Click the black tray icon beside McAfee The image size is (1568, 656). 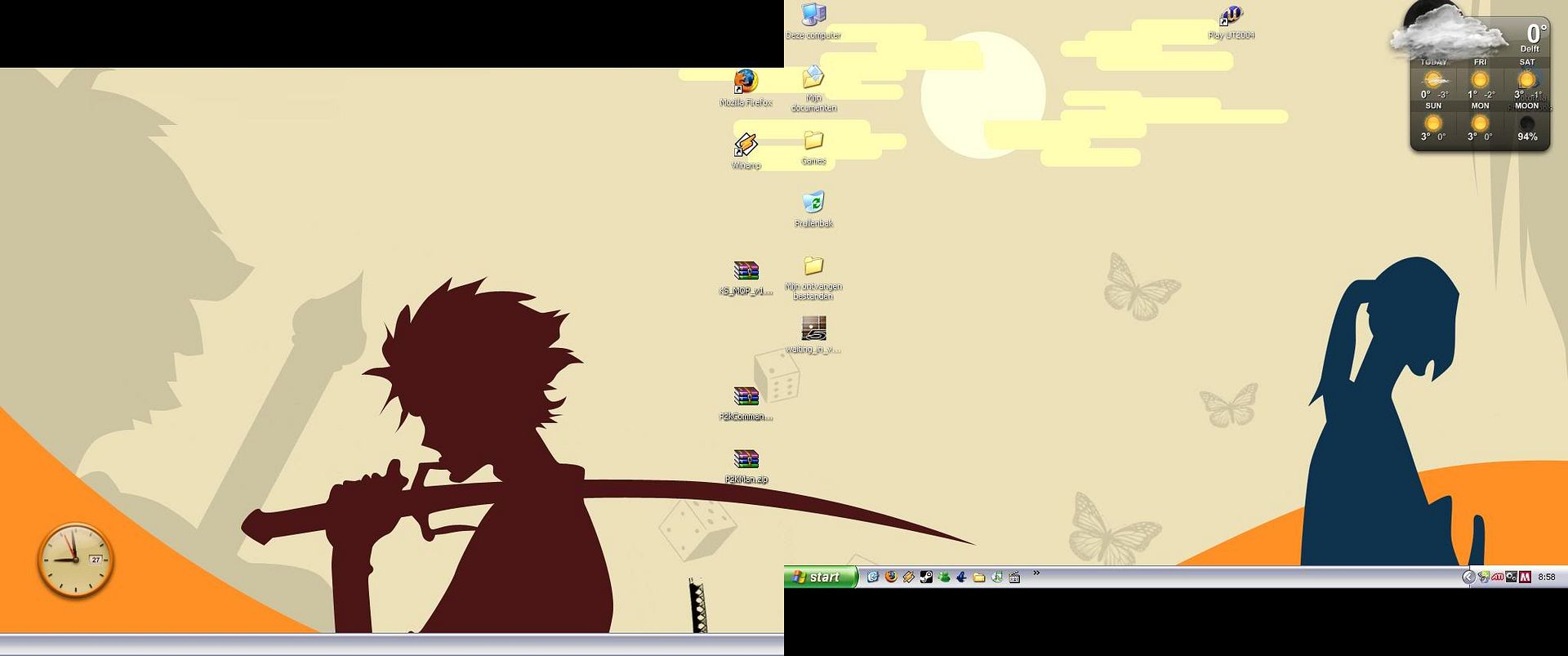[x=1511, y=577]
